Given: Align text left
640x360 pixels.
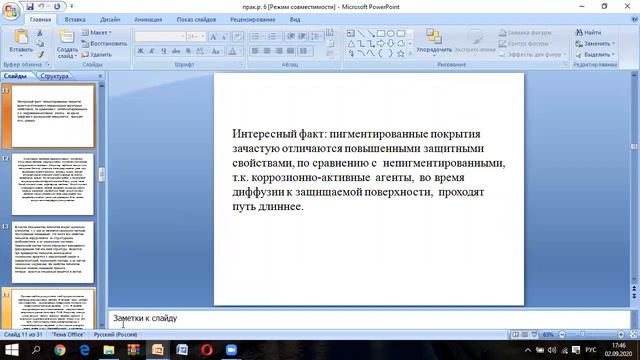Looking at the screenshot, I should point(255,51).
